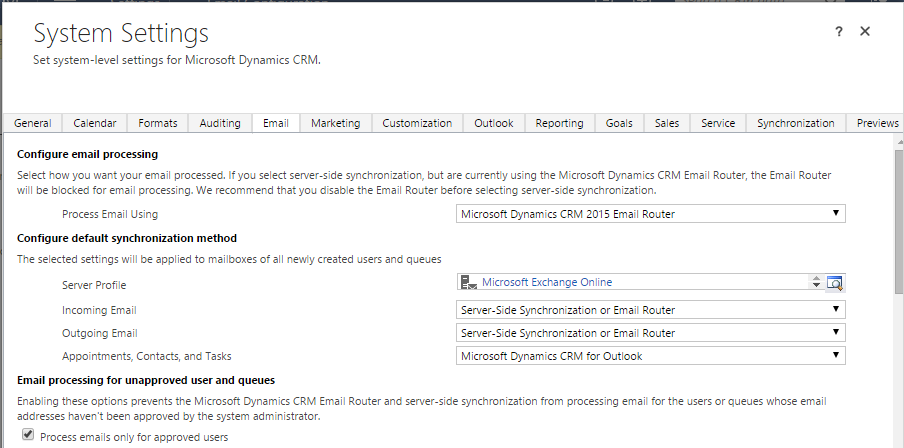Open the Sales tab
The image size is (904, 448).
click(x=666, y=123)
